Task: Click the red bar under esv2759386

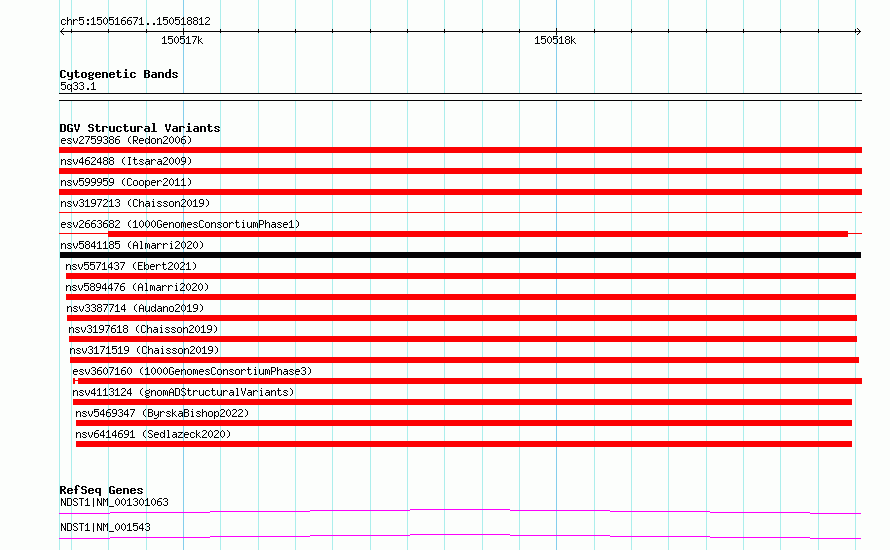Action: pyautogui.click(x=460, y=150)
